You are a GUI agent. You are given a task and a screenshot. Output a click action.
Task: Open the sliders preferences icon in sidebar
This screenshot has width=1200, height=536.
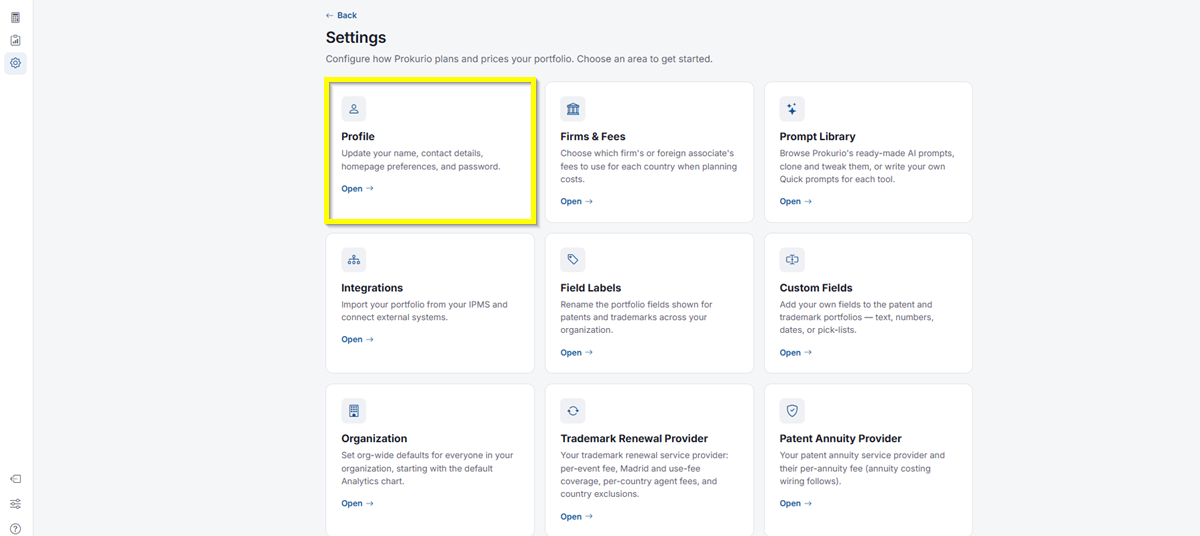pyautogui.click(x=15, y=504)
